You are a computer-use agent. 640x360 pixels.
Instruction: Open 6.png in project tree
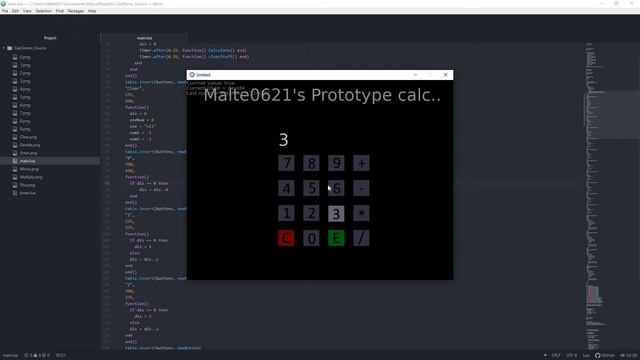coord(25,105)
